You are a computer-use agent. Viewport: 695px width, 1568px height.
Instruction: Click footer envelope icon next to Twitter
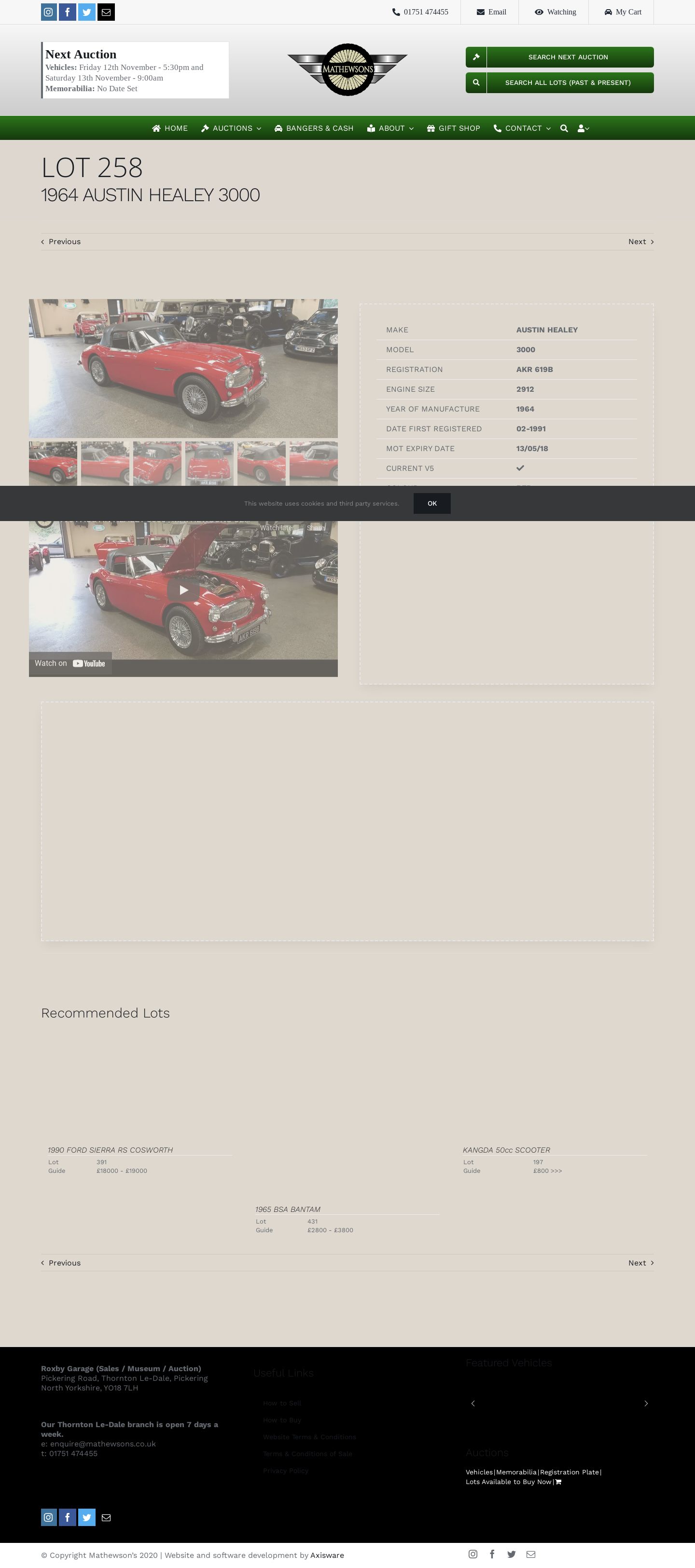106,1517
